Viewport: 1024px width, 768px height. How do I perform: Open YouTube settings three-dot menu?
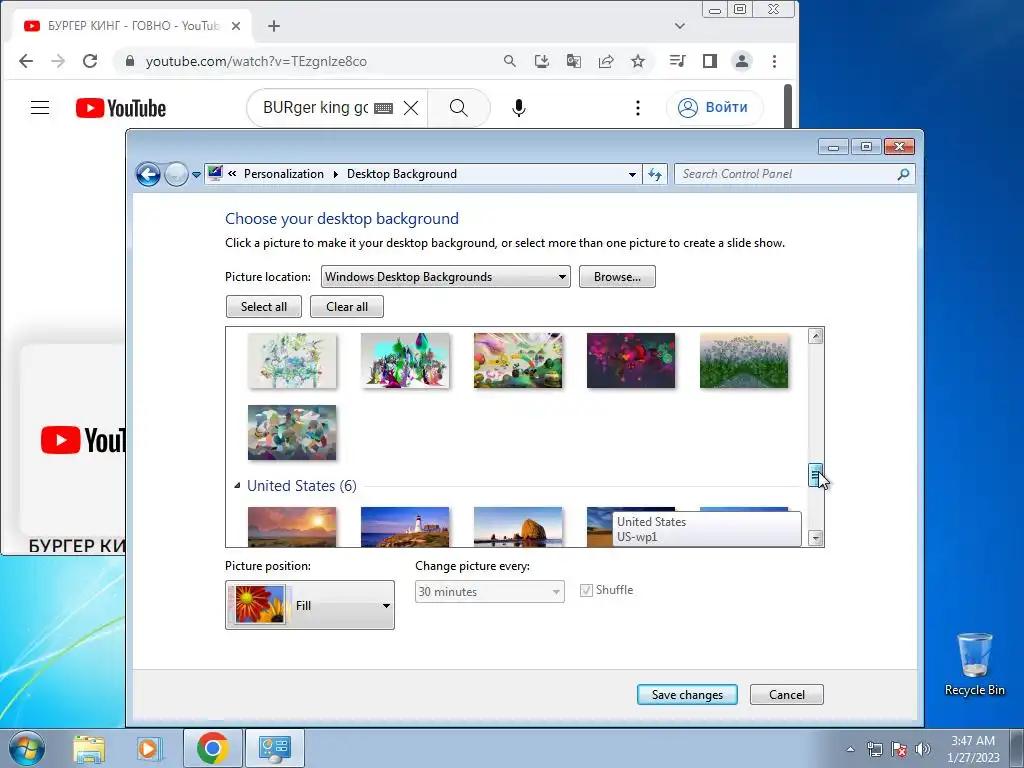(638, 108)
